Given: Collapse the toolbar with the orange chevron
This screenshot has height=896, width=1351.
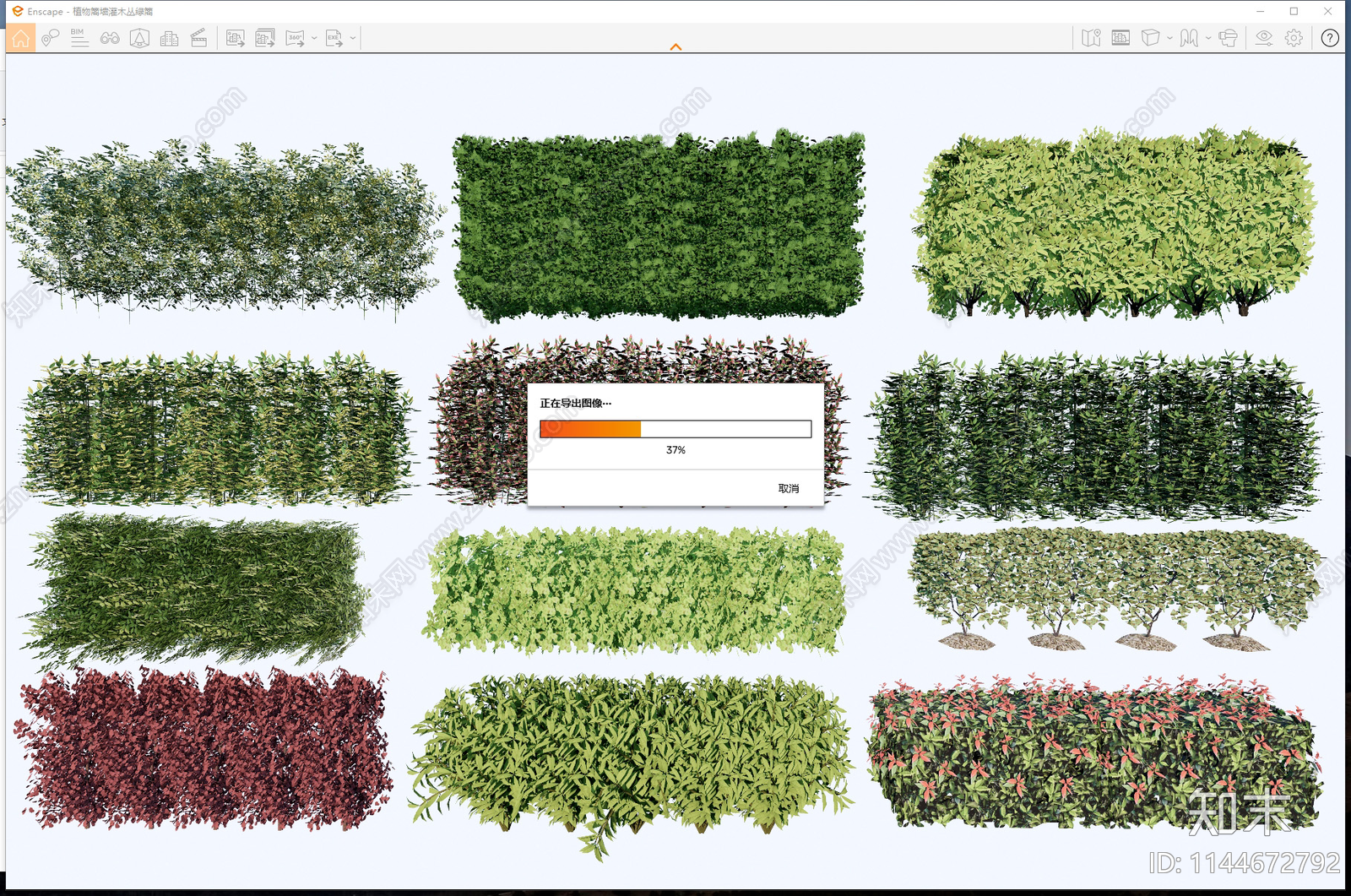Looking at the screenshot, I should [675, 47].
